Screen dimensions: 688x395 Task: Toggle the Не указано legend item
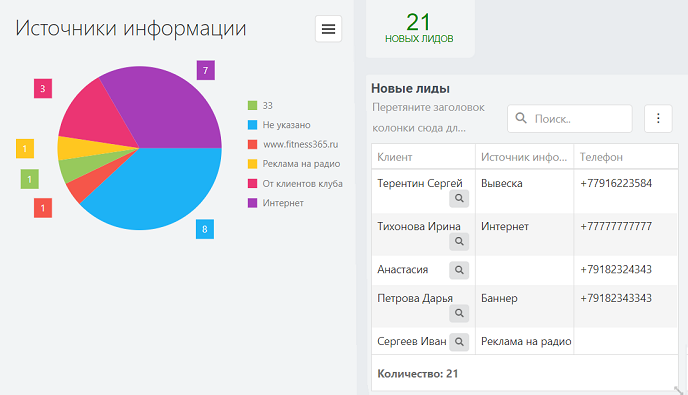279,125
